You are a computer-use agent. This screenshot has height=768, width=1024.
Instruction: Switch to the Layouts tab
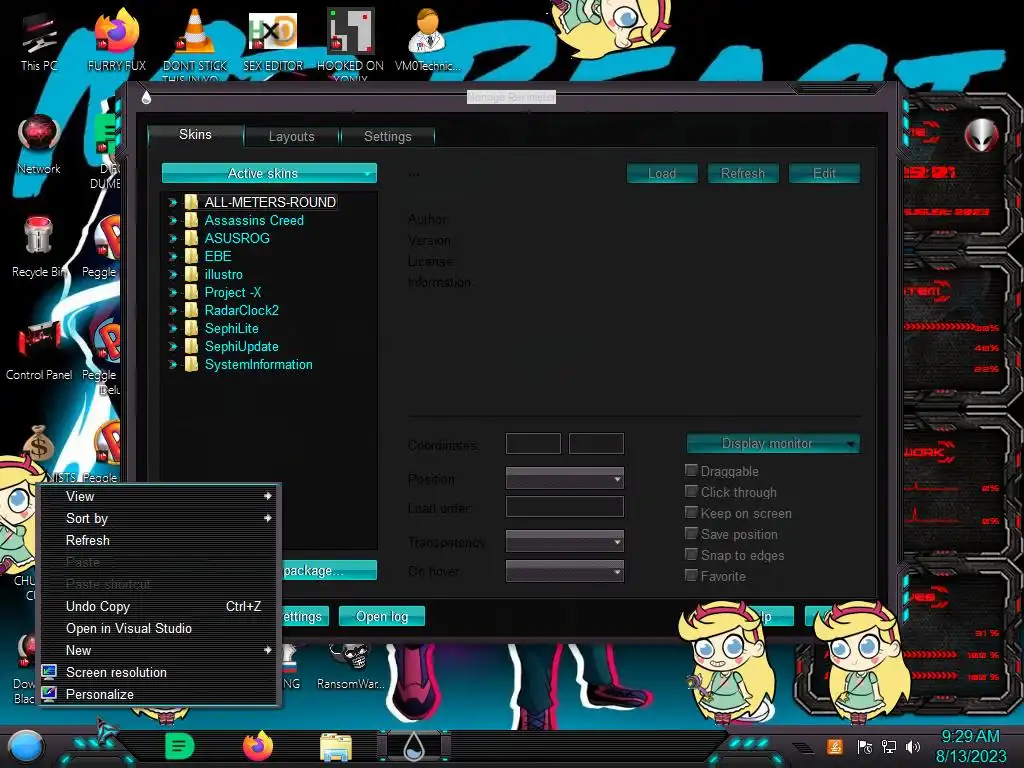[x=291, y=136]
